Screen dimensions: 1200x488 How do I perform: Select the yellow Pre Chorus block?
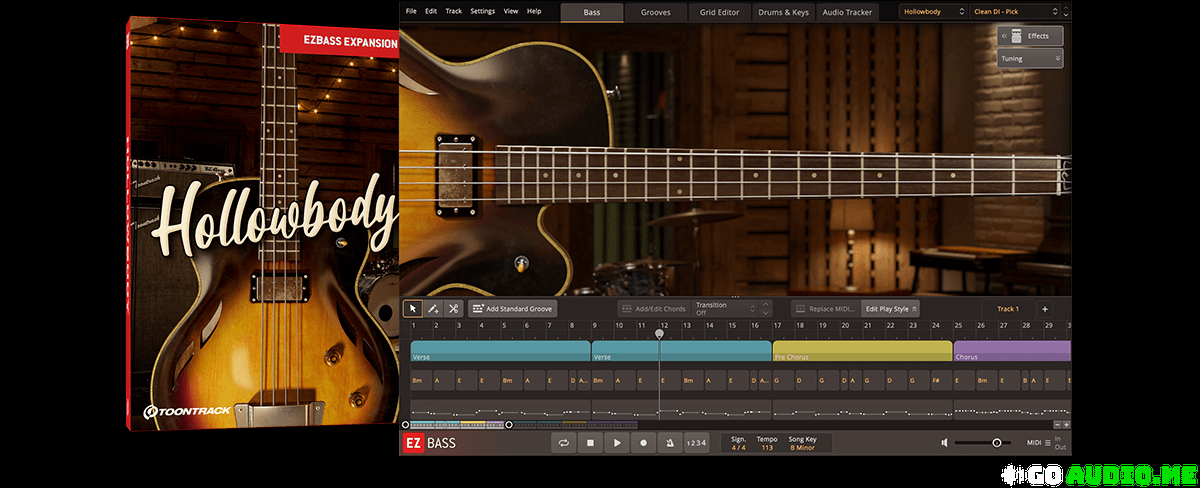coord(862,351)
